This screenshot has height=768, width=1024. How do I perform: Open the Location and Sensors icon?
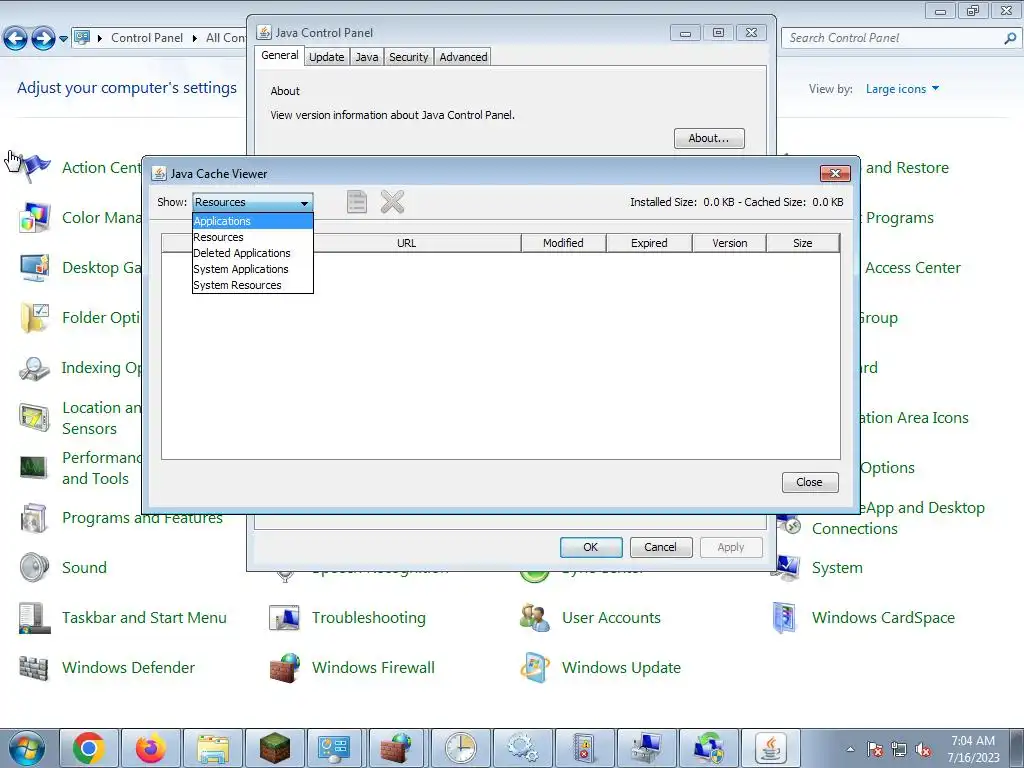[34, 418]
